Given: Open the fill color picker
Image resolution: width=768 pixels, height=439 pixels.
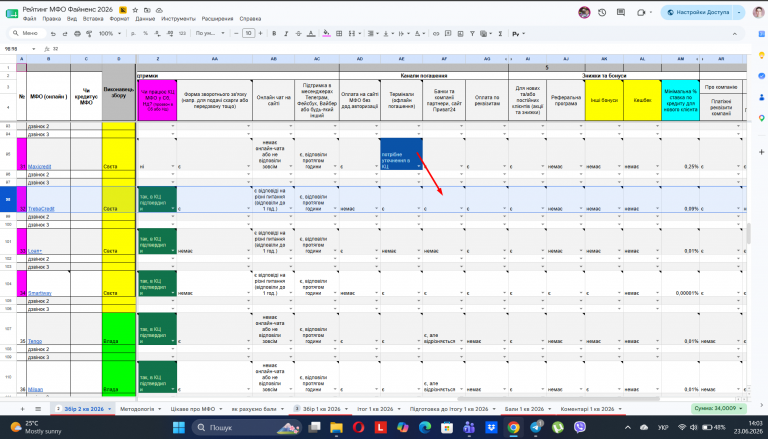Looking at the screenshot, I should point(327,33).
